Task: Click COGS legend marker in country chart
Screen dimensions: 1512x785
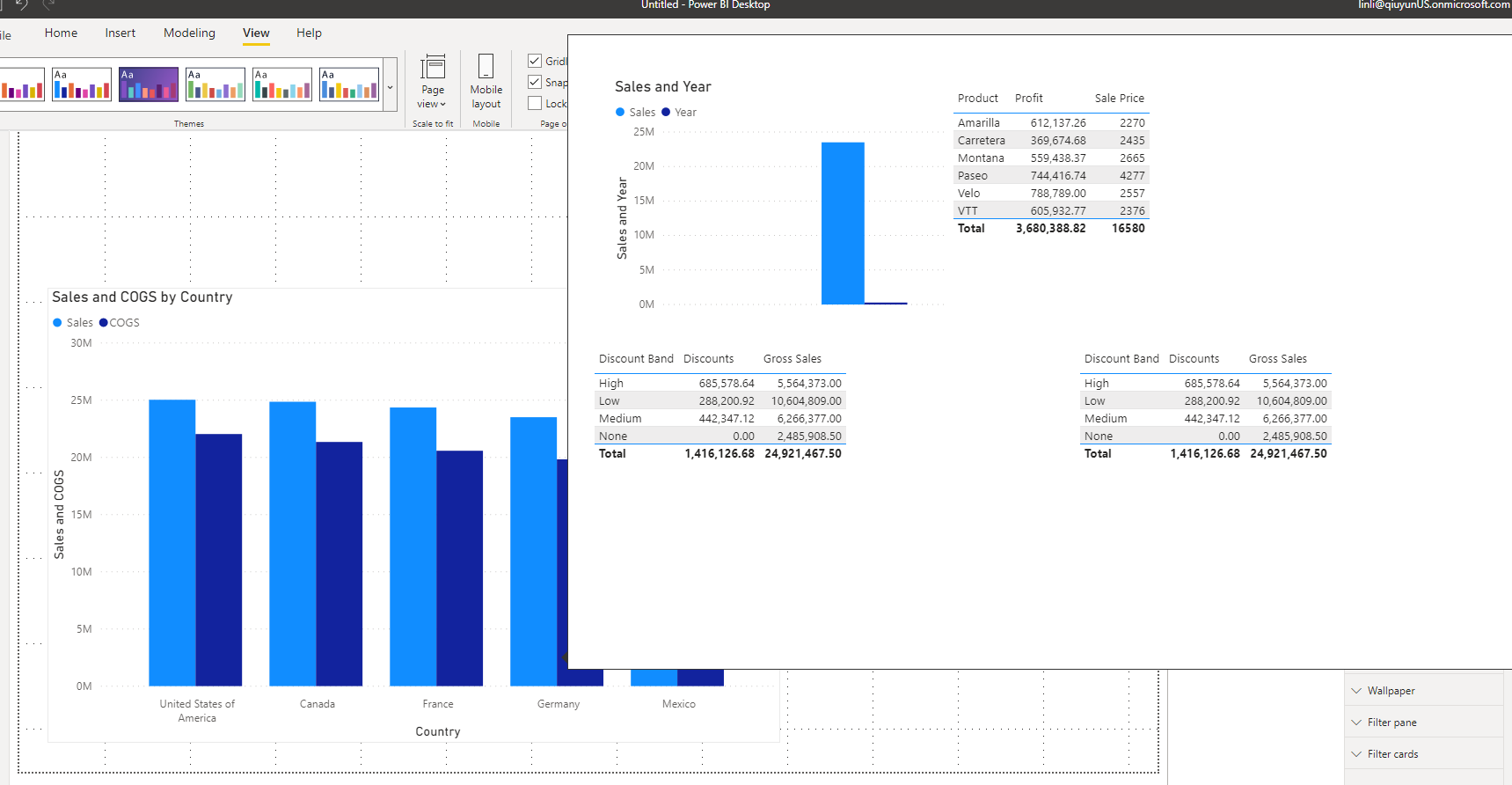Action: (x=103, y=323)
